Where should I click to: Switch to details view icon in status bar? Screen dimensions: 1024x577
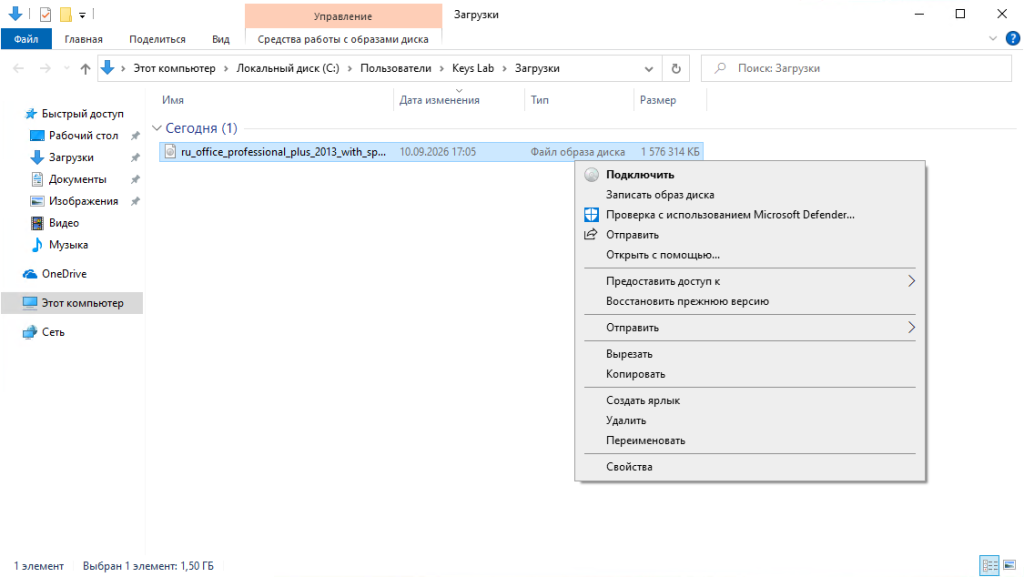(x=989, y=565)
